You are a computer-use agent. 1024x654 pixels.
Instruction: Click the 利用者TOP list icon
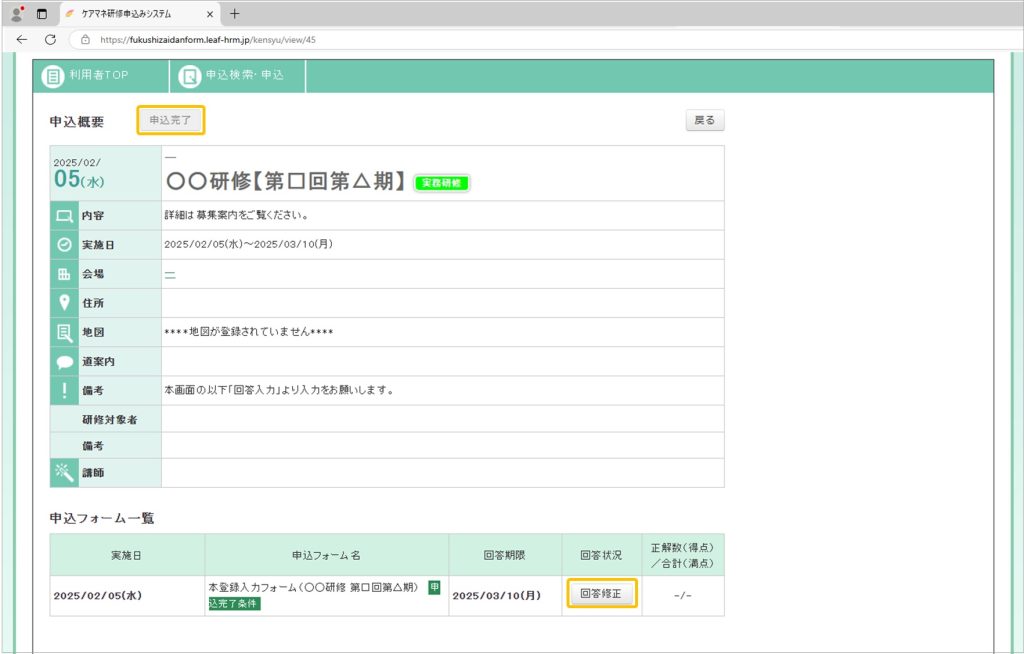[x=53, y=76]
